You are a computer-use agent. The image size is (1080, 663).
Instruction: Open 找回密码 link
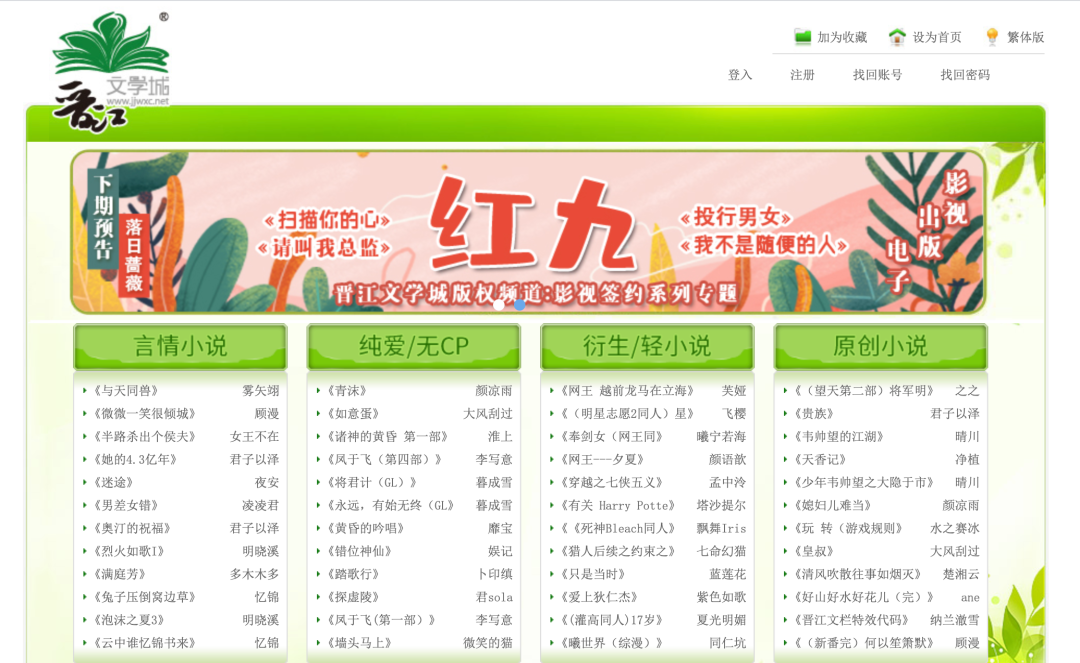pyautogui.click(x=965, y=75)
